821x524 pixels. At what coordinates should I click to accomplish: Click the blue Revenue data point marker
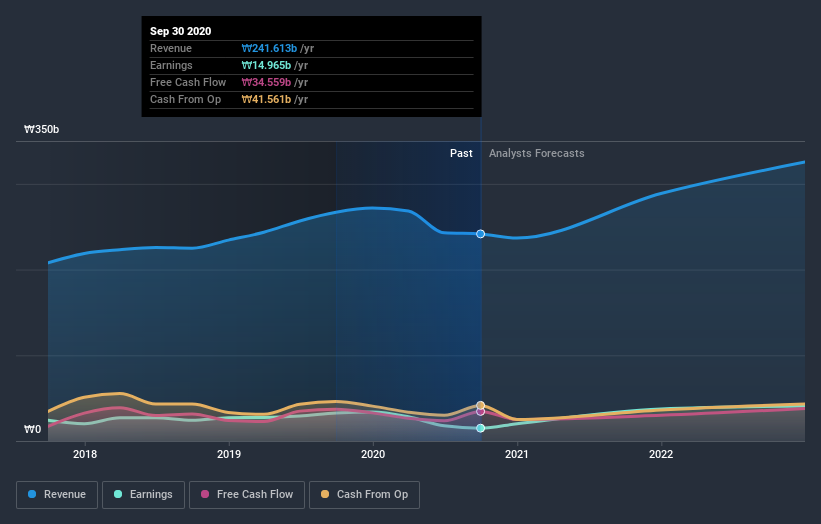(x=481, y=234)
